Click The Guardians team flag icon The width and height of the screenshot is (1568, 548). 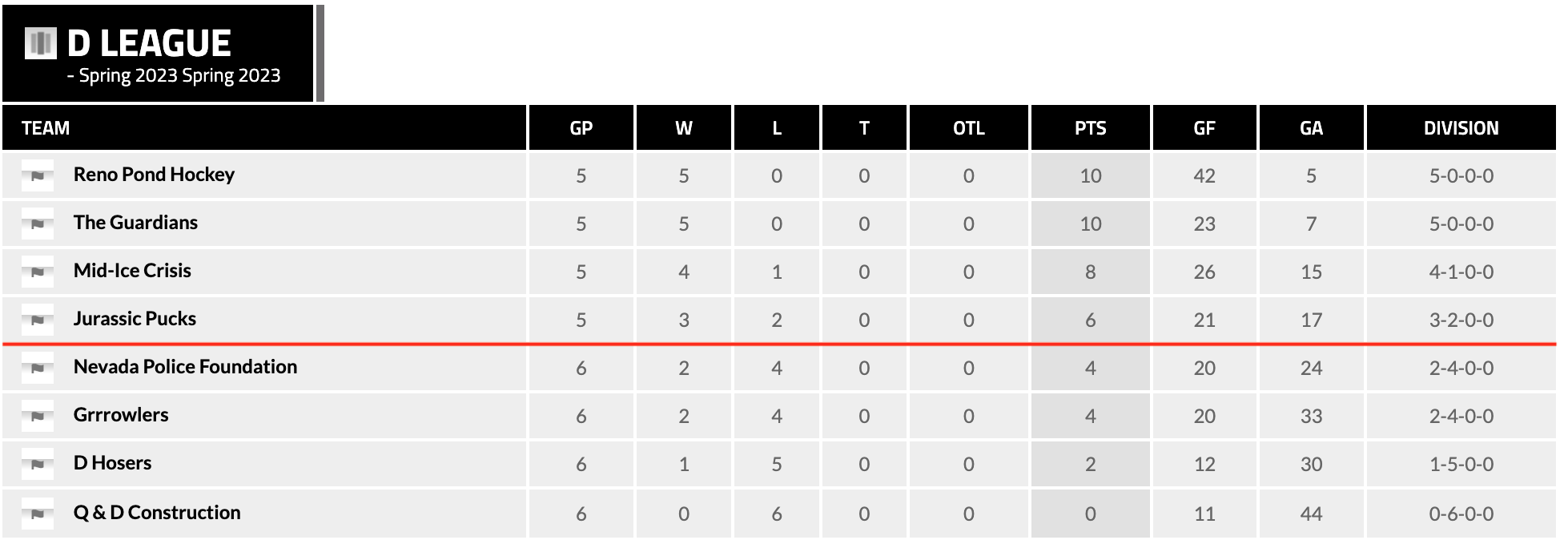click(38, 224)
